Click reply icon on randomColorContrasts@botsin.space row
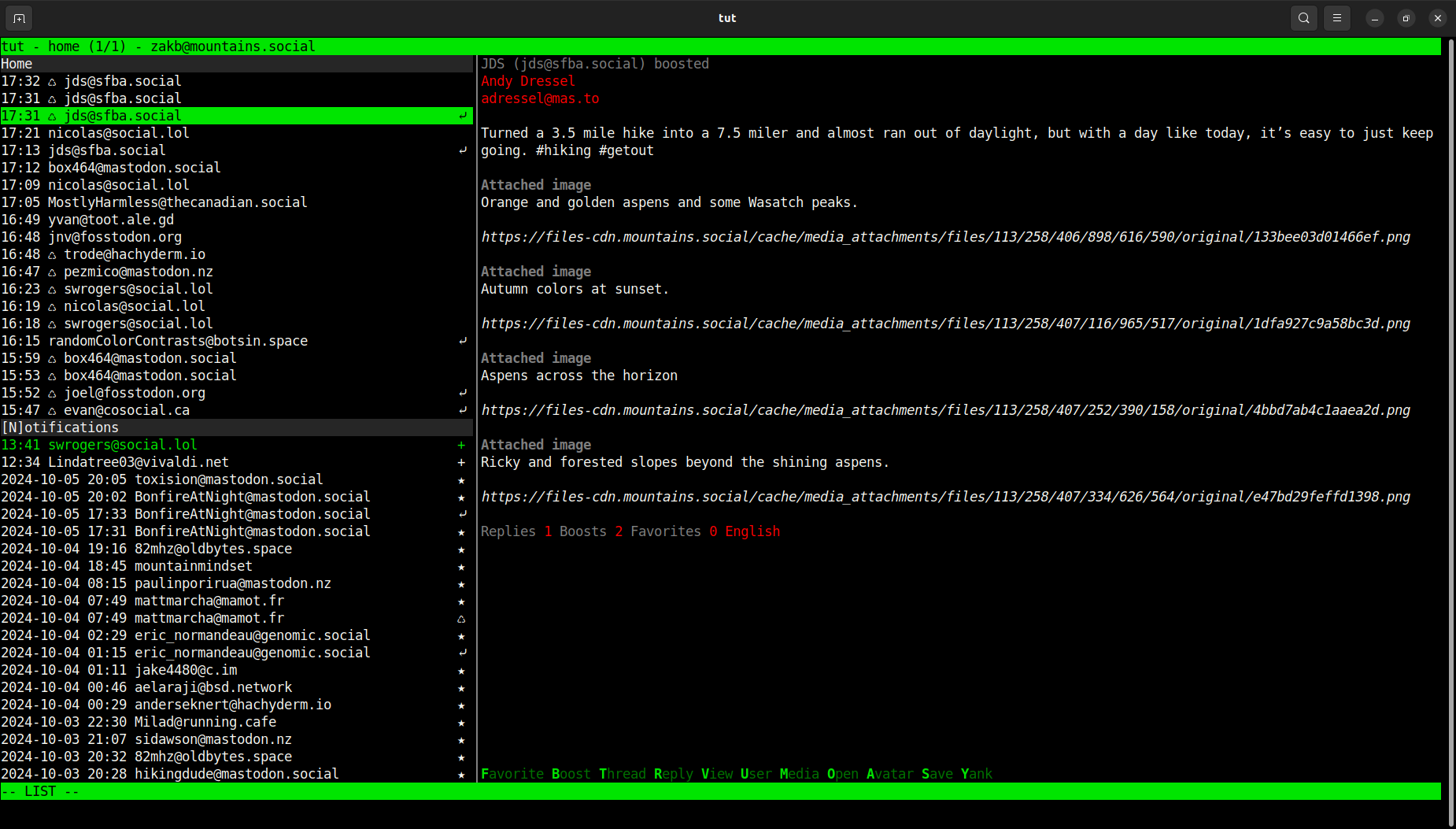The width and height of the screenshot is (1456, 829). [463, 341]
